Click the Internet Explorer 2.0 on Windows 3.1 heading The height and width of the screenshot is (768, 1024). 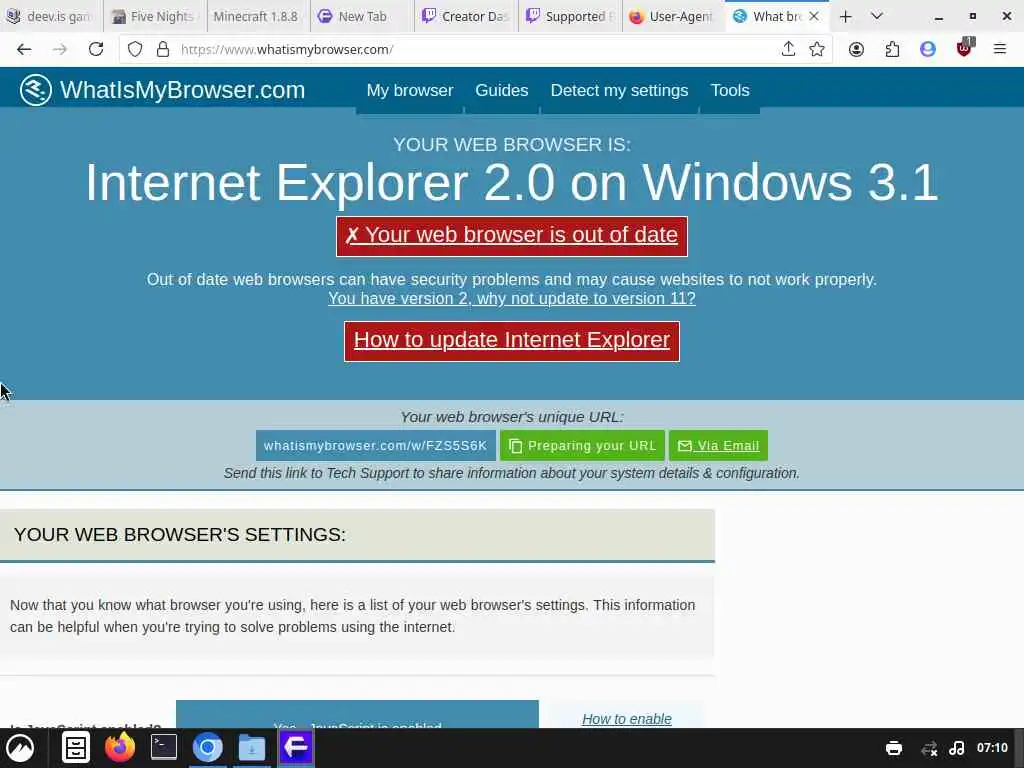pos(512,182)
